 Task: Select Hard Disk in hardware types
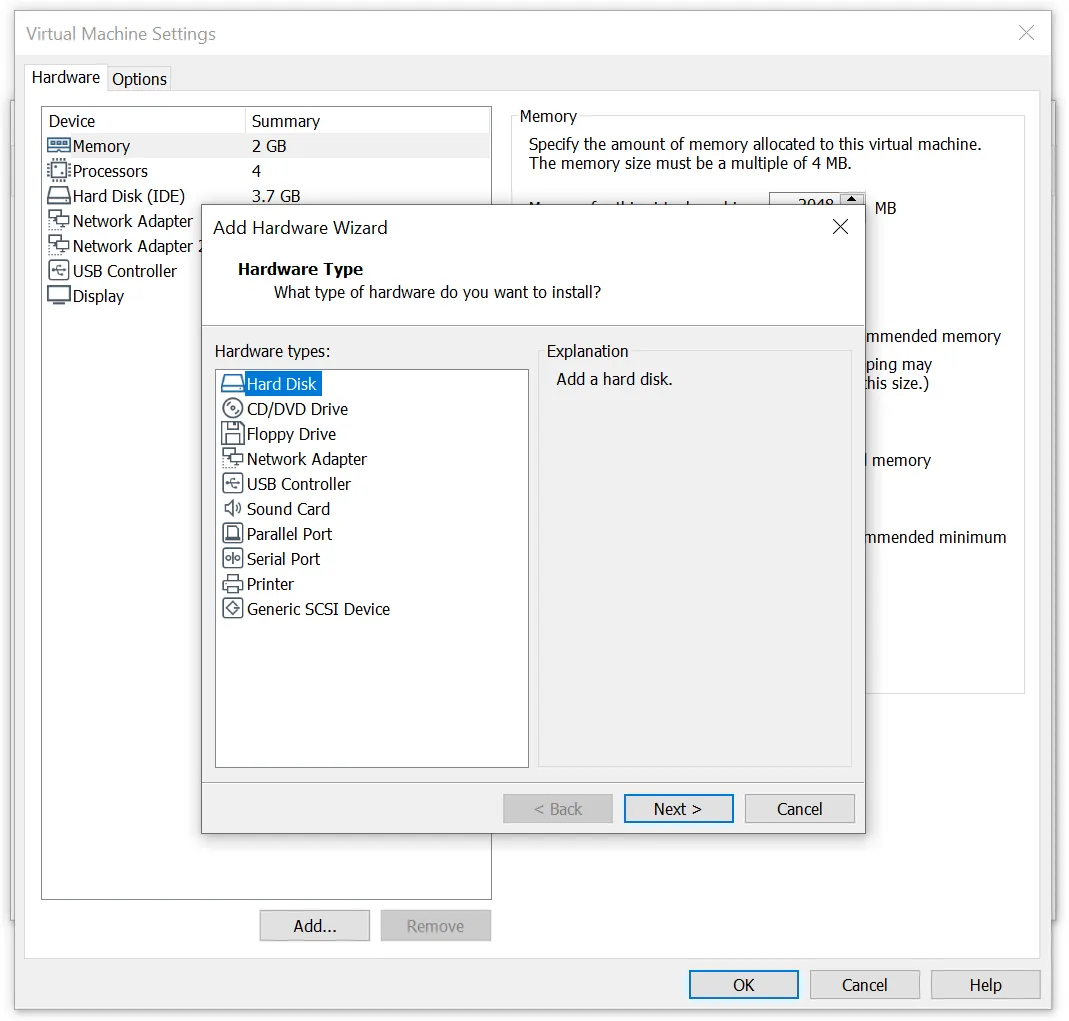(x=281, y=384)
